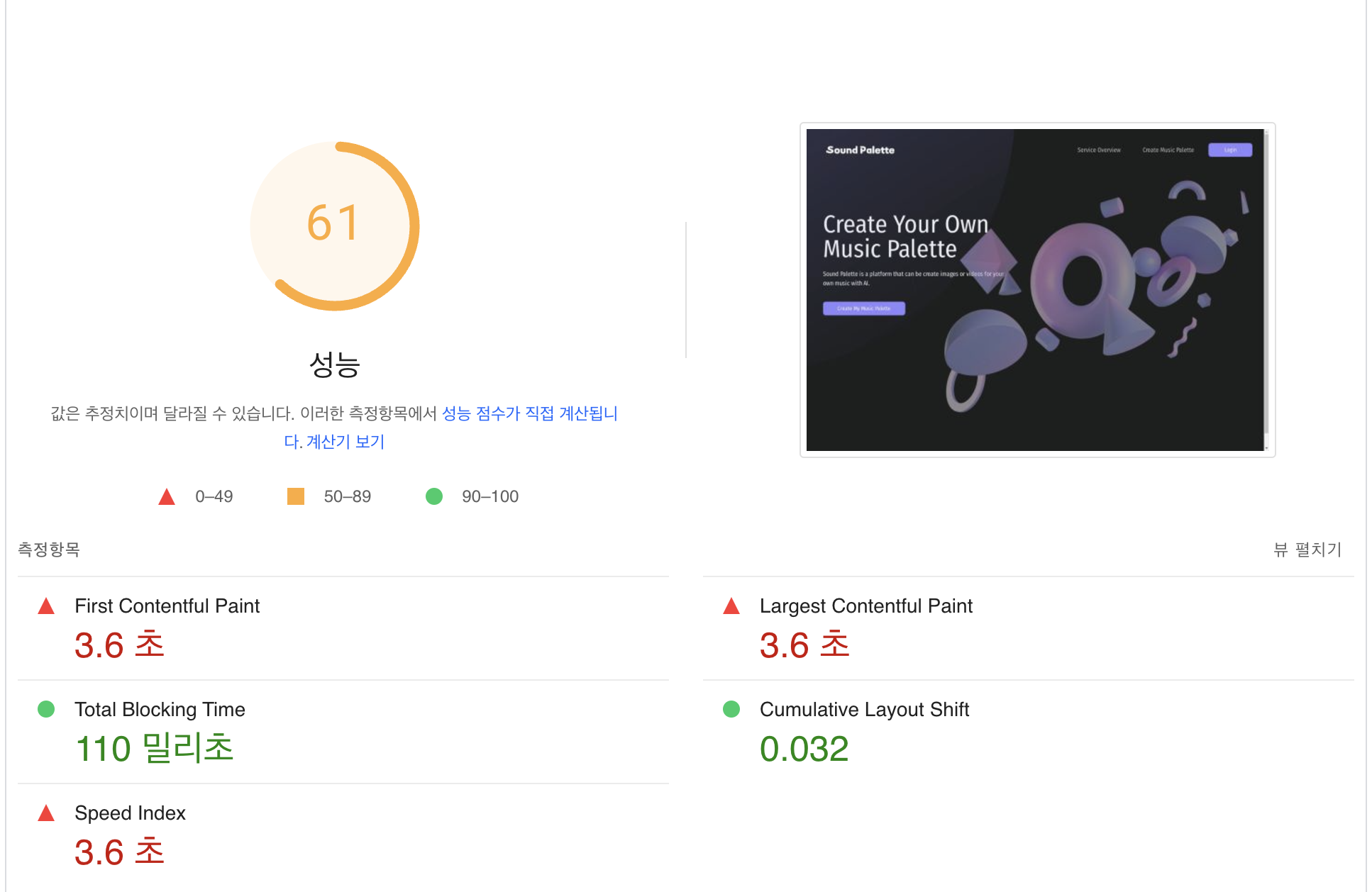Screen dimensions: 1372x892
Task: Click the red triangle beside Speed Index
Action: click(46, 813)
